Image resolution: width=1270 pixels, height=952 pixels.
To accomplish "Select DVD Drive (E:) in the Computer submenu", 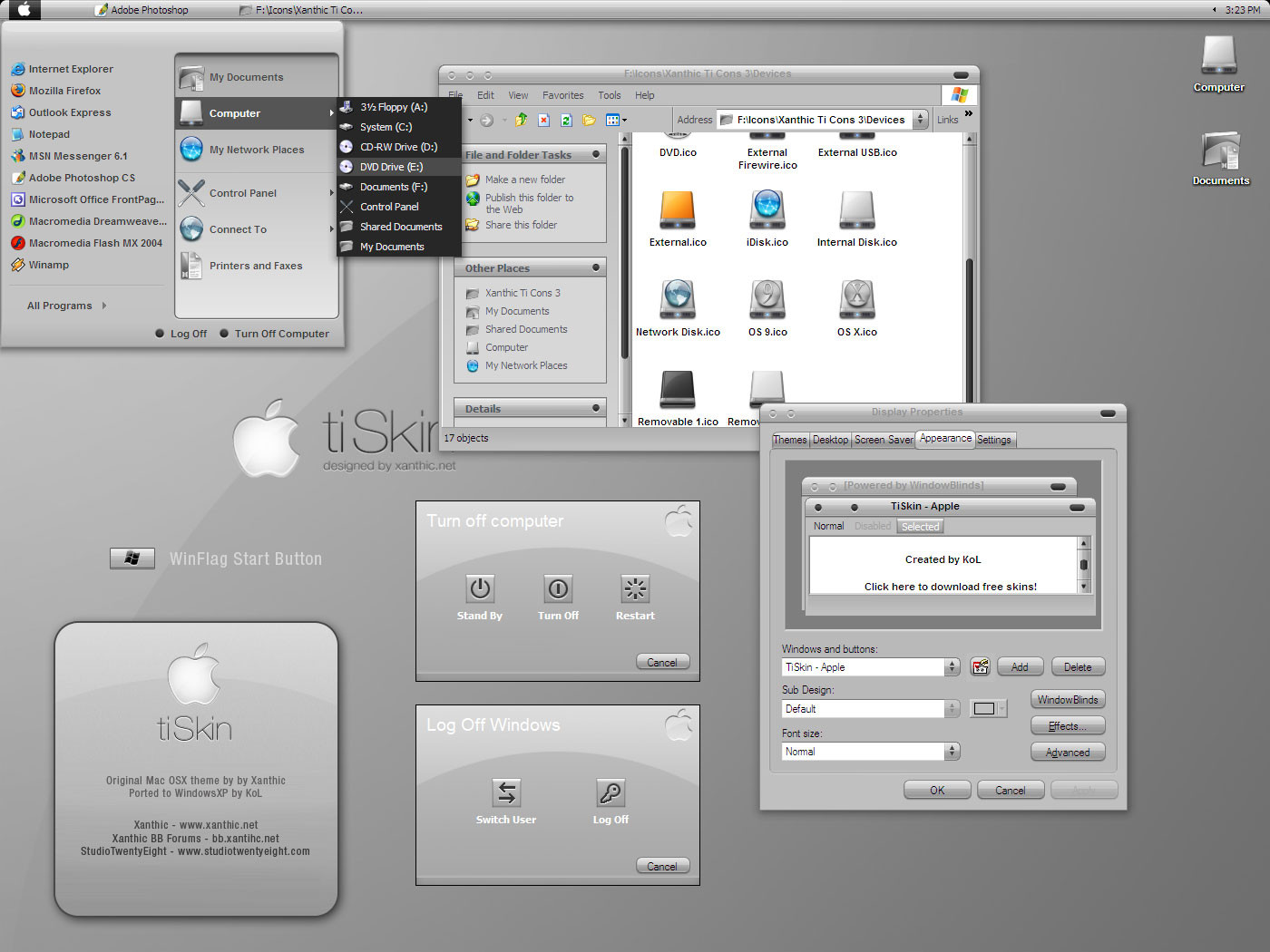I will point(399,167).
